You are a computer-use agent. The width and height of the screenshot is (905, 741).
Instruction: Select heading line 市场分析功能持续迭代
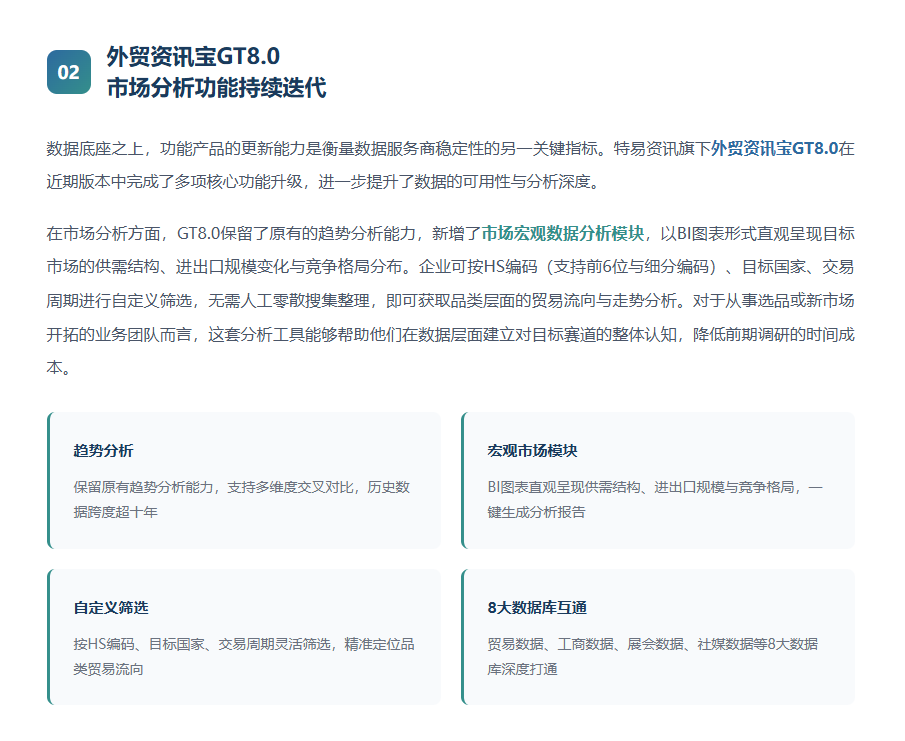point(216,88)
